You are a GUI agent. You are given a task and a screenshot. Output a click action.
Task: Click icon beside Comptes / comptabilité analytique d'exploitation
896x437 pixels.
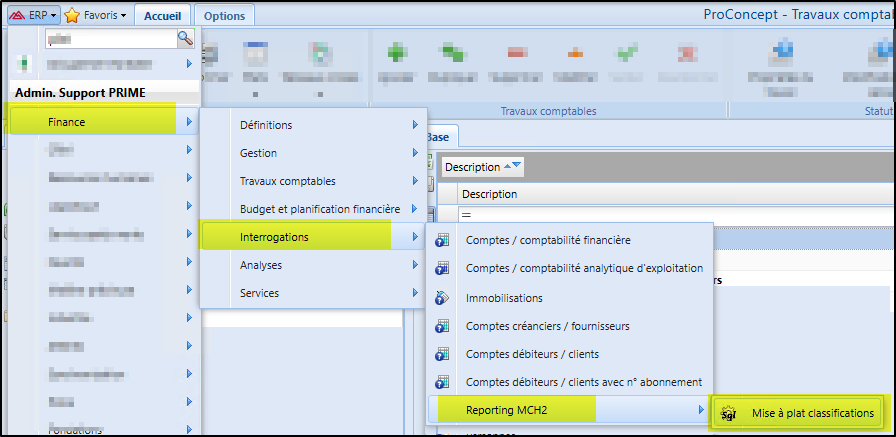click(442, 269)
